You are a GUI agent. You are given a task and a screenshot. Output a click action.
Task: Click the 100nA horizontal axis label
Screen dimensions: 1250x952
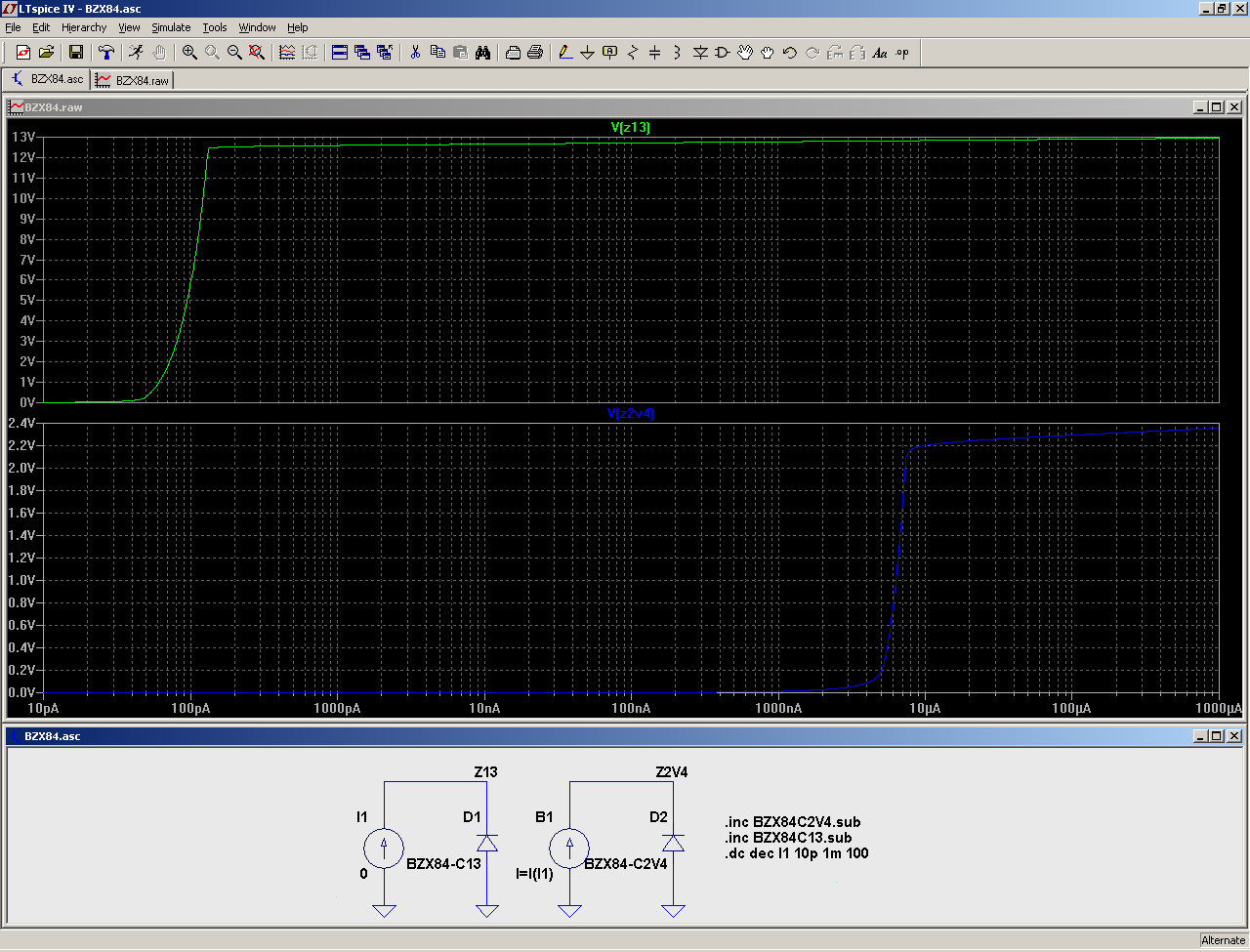[x=631, y=708]
